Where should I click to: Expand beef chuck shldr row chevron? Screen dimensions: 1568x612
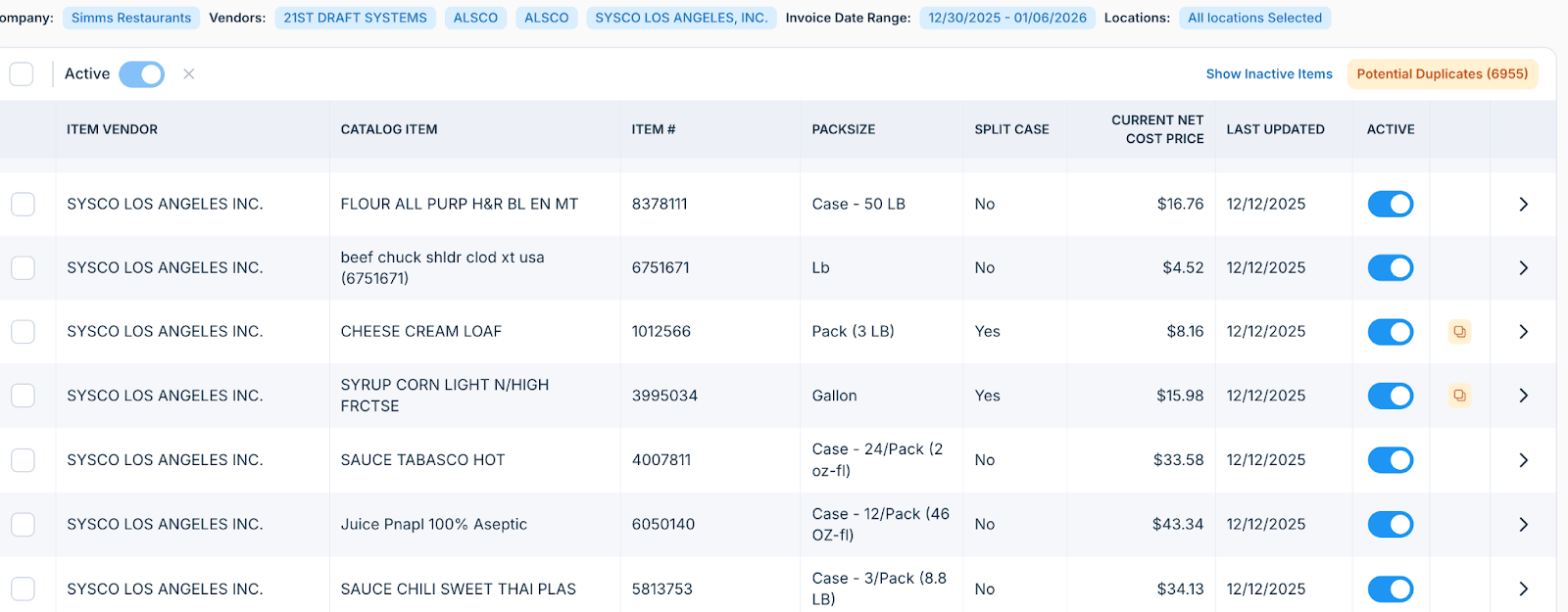tap(1523, 268)
